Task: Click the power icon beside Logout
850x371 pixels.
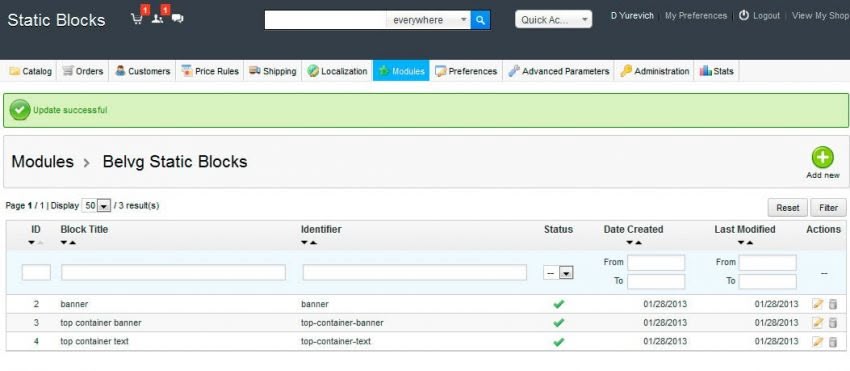Action: (744, 15)
